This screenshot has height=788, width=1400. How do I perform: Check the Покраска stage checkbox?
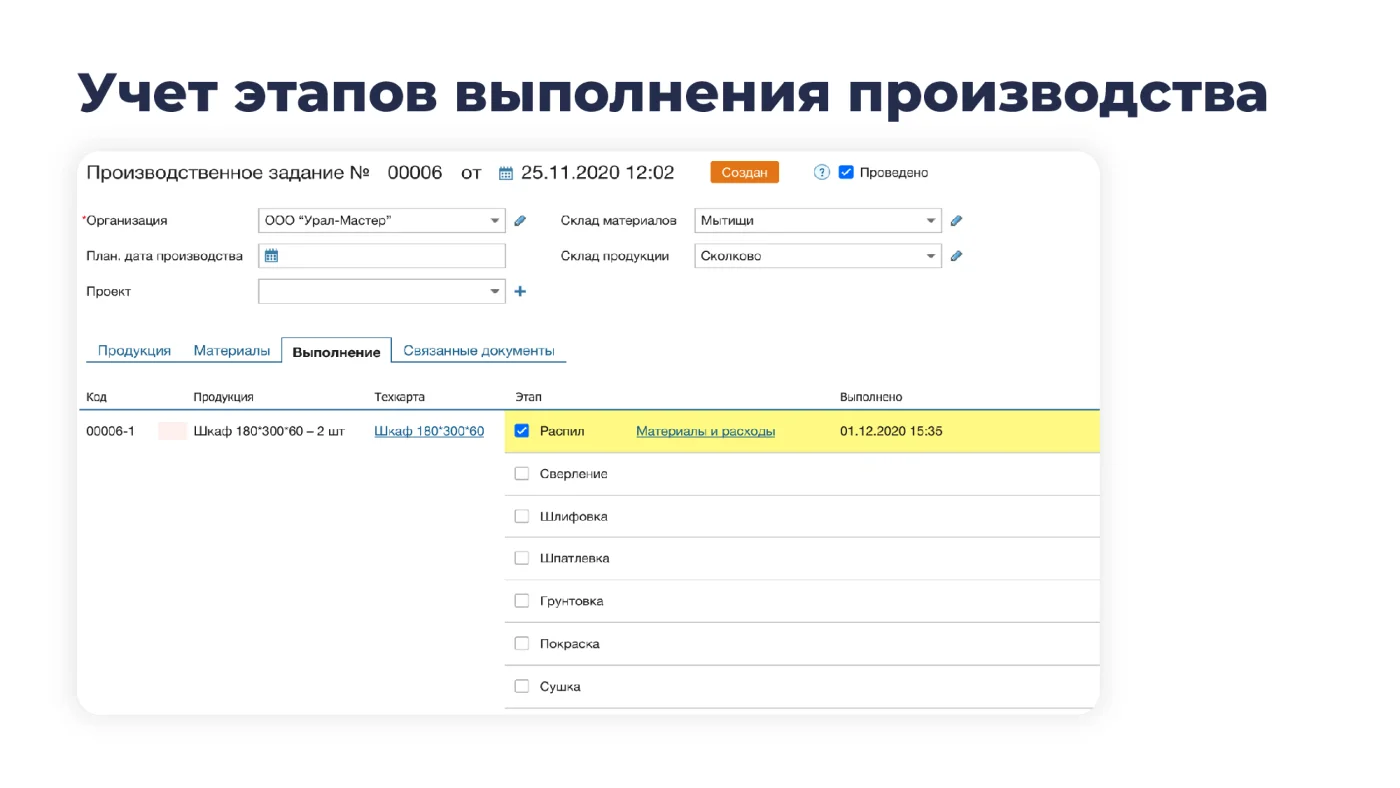521,643
